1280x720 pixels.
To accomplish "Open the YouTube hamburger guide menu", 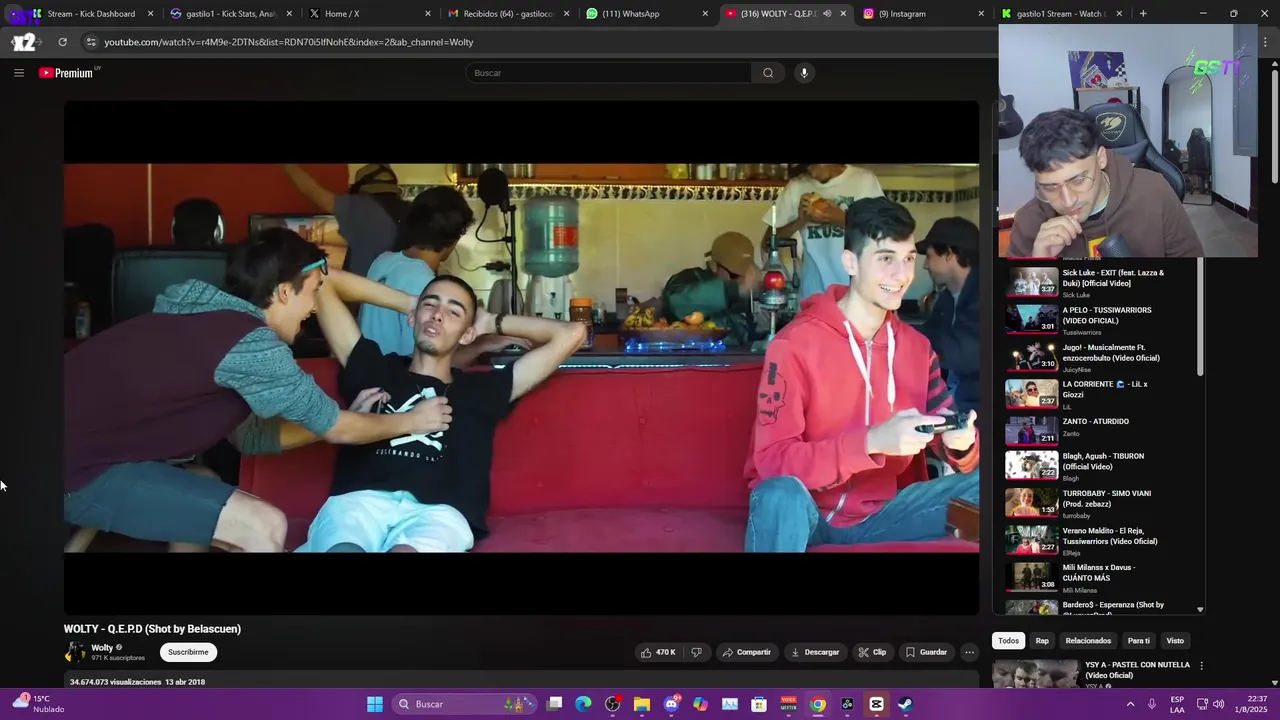I will click(19, 73).
